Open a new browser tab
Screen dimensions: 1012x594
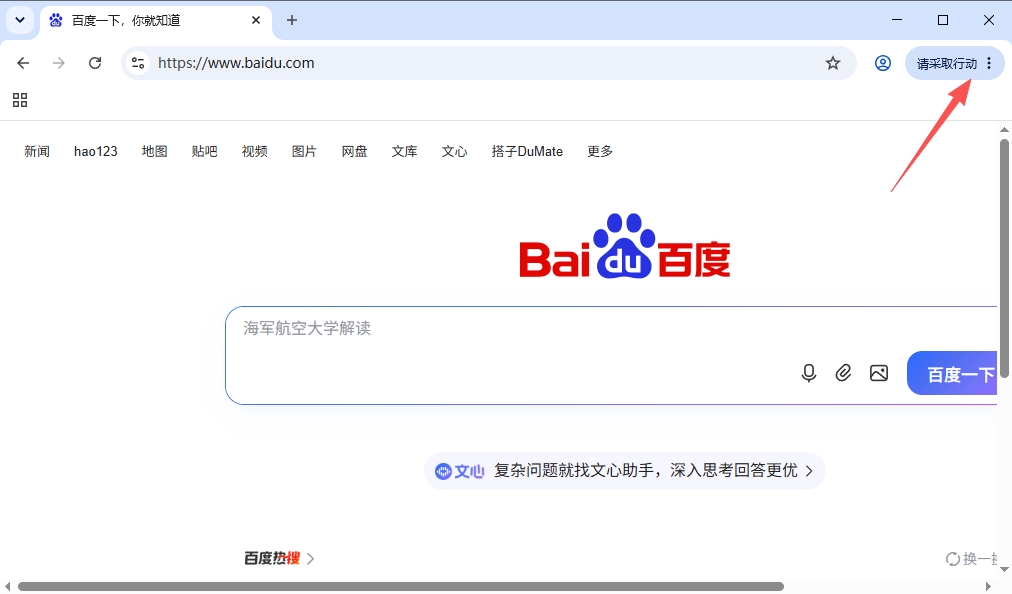point(292,20)
